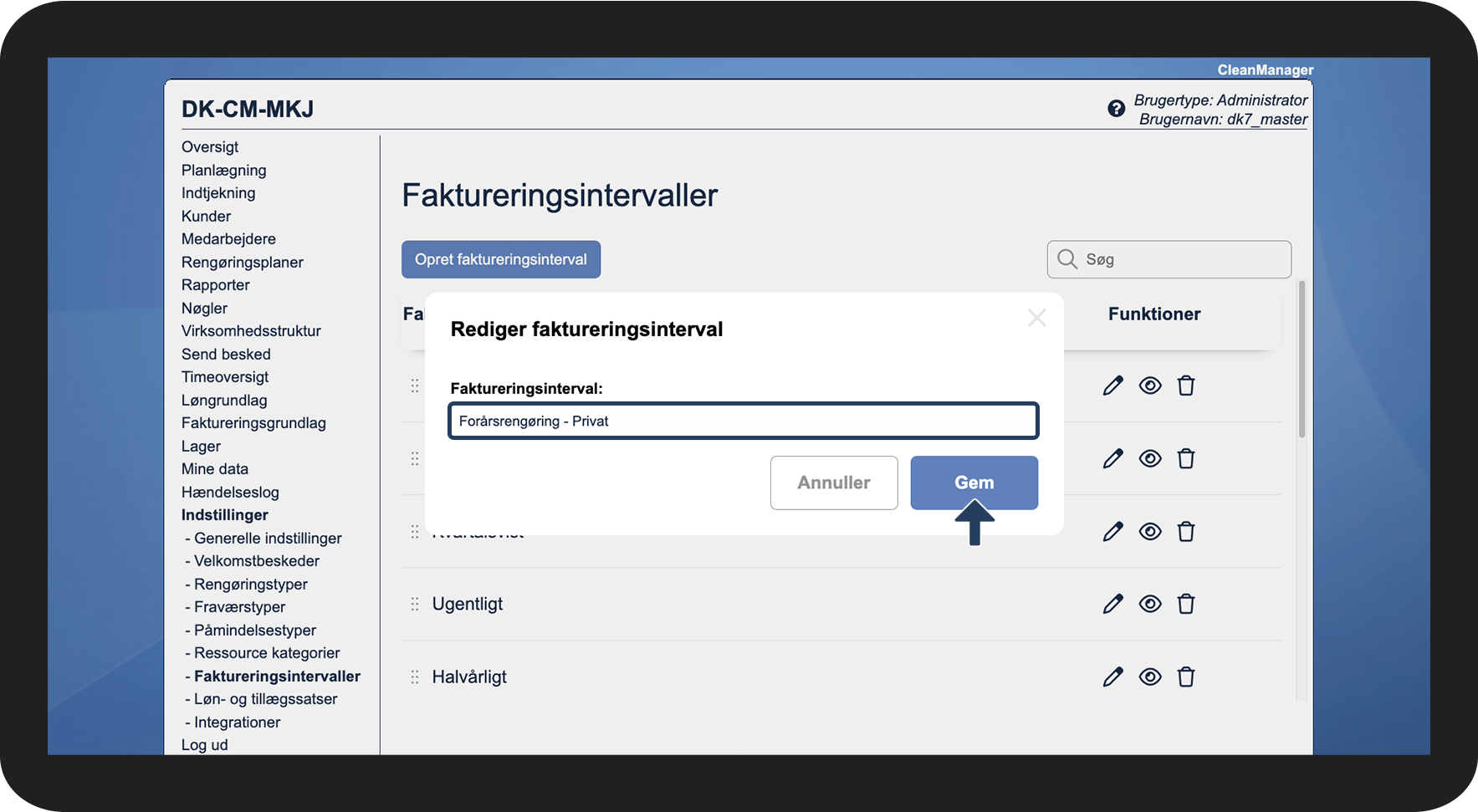Click the vertical list scrollbar
The image size is (1478, 812).
[1302, 359]
